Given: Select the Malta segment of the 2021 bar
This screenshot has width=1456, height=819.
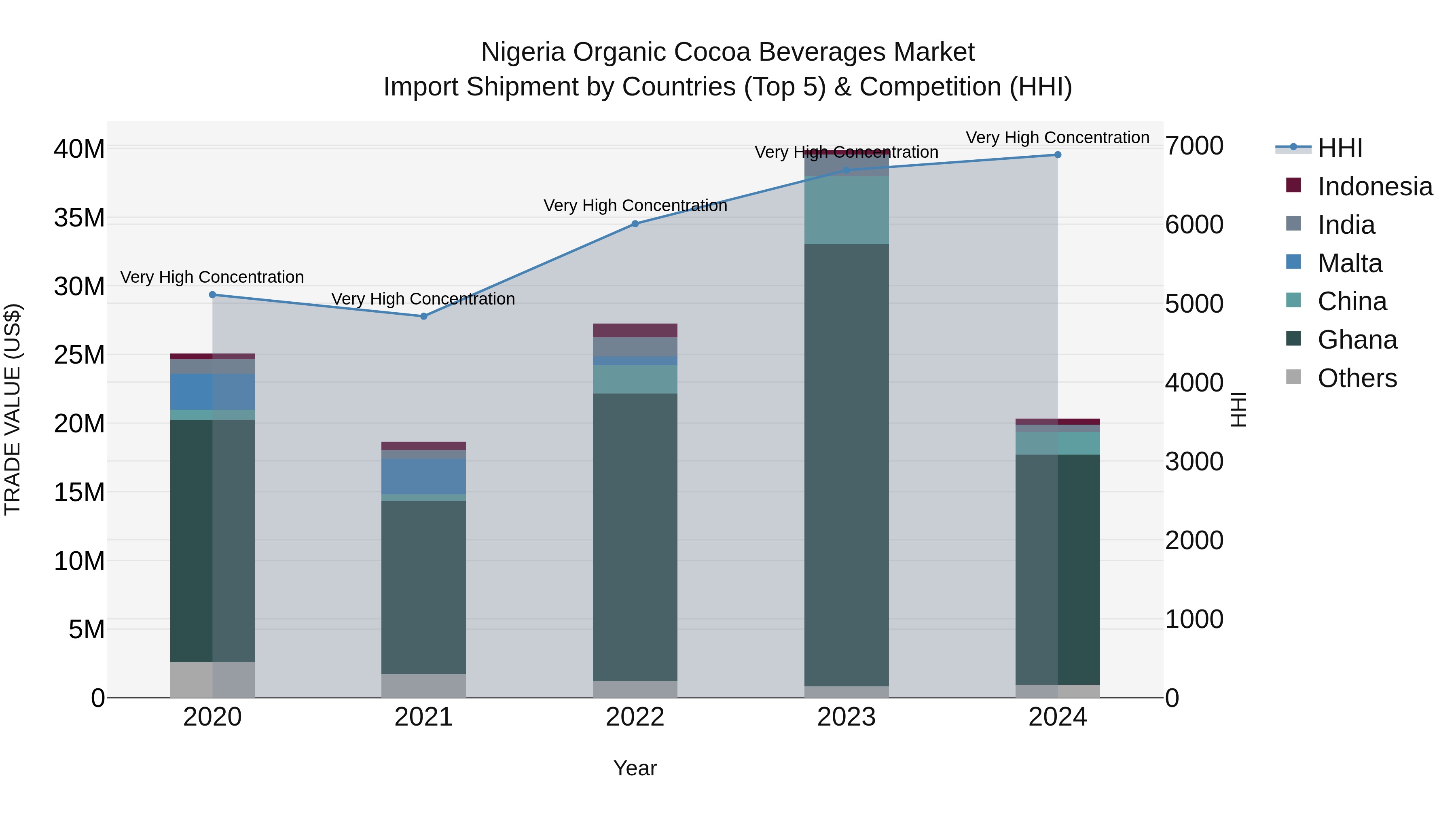Looking at the screenshot, I should click(x=424, y=476).
